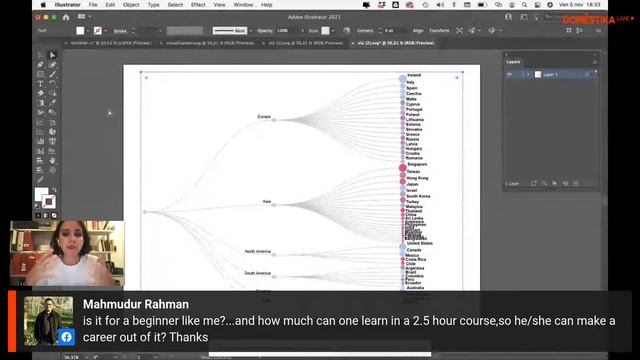
Task: Open the Type menu
Action: coord(153,5)
